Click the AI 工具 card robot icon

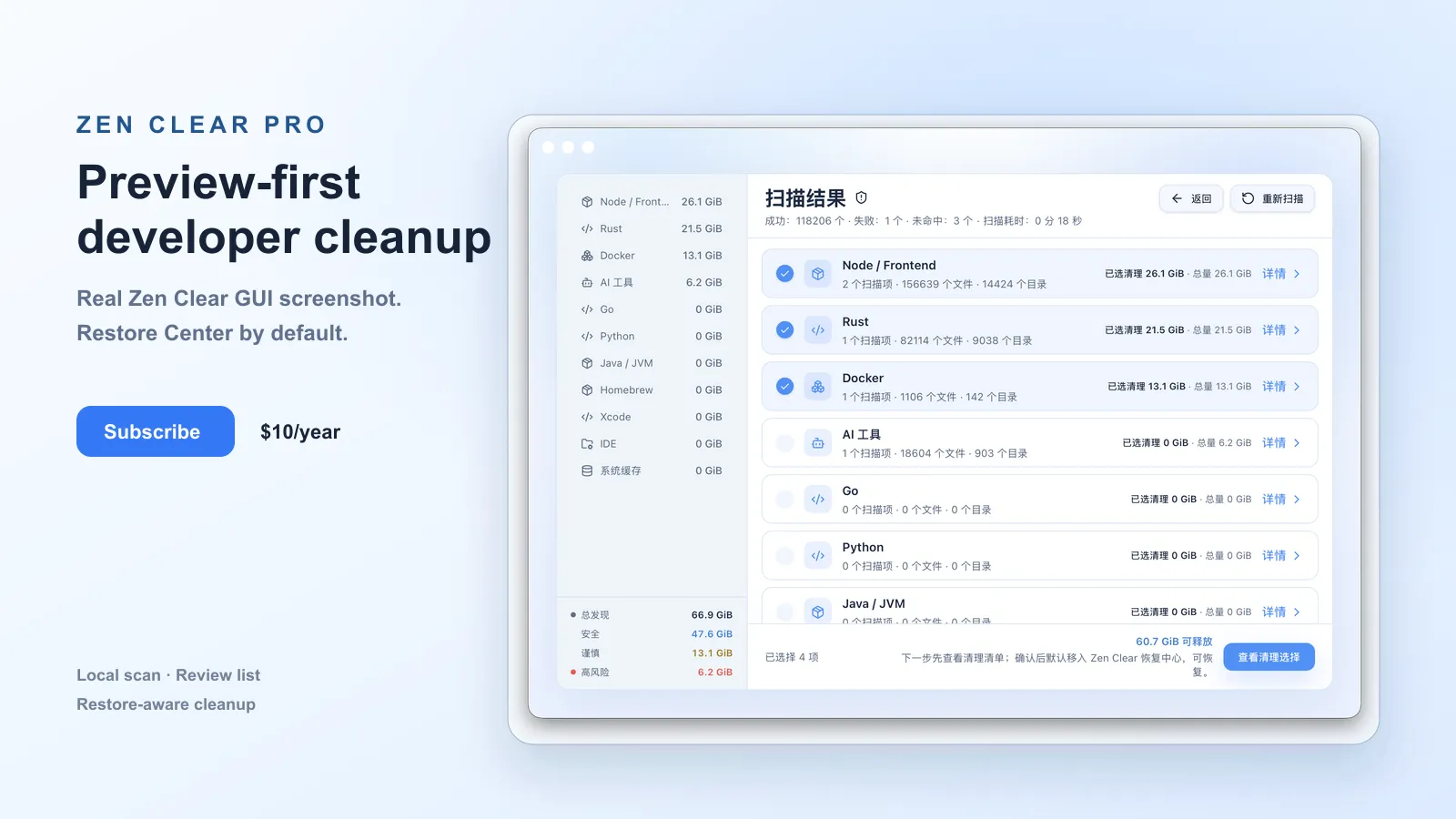click(x=818, y=443)
